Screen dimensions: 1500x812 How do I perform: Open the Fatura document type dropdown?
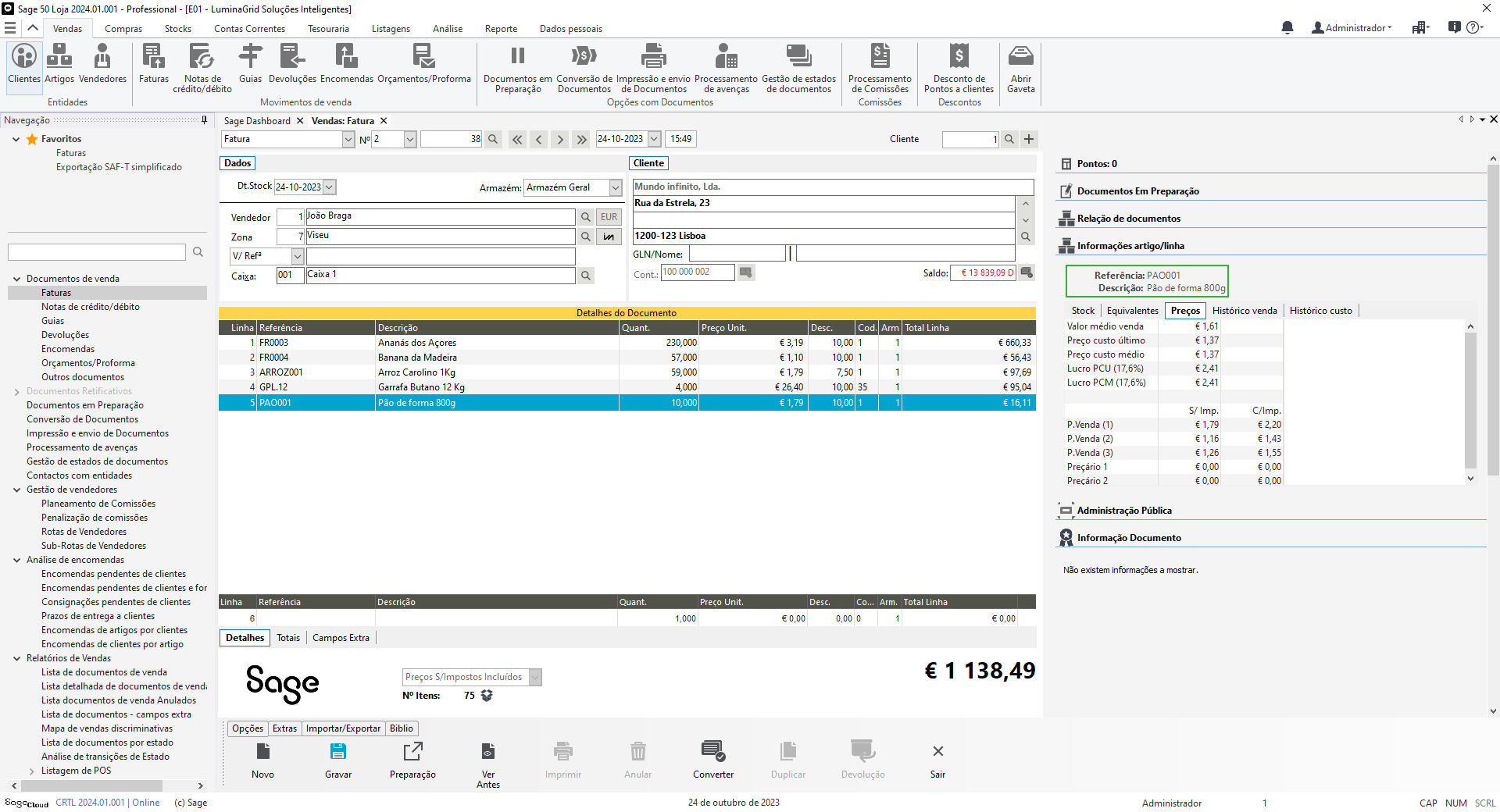point(348,139)
